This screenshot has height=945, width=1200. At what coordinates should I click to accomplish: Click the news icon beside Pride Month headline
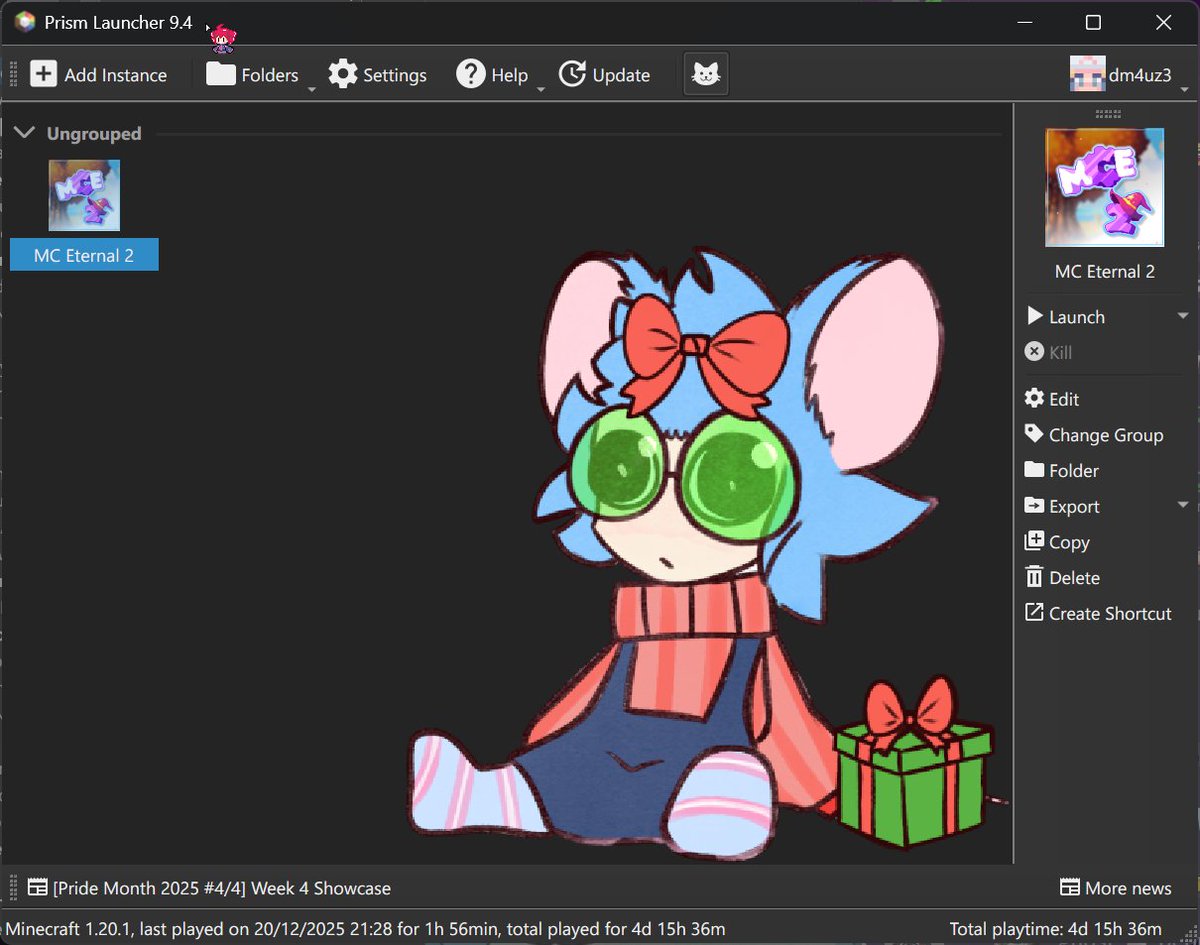point(37,888)
